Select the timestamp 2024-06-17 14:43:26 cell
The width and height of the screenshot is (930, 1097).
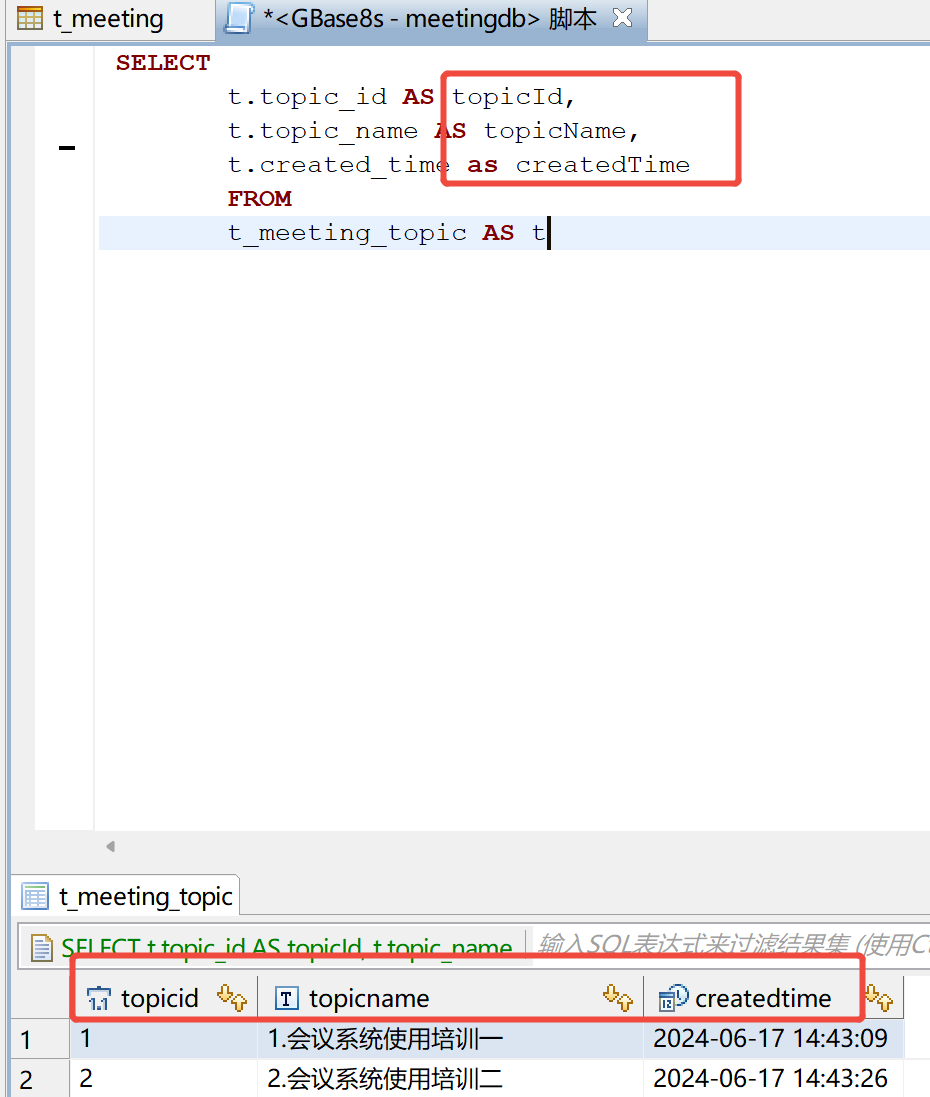tap(768, 1079)
